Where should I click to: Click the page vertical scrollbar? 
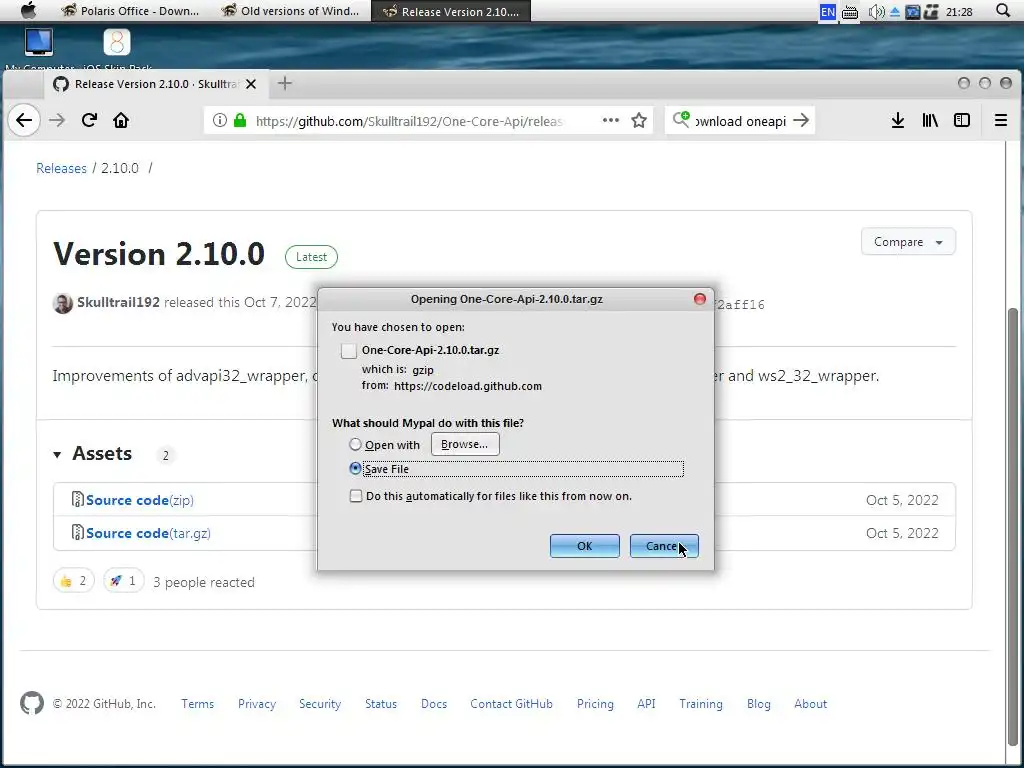1012,526
